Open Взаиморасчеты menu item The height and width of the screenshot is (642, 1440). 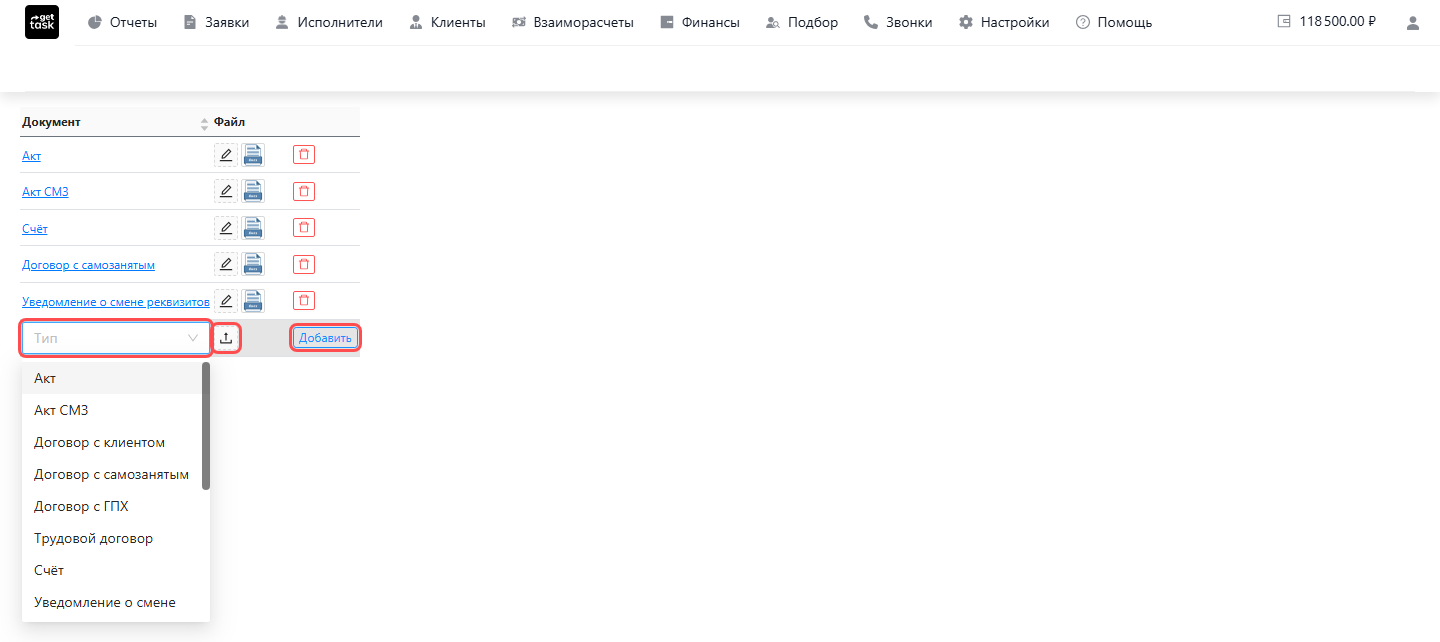point(572,22)
